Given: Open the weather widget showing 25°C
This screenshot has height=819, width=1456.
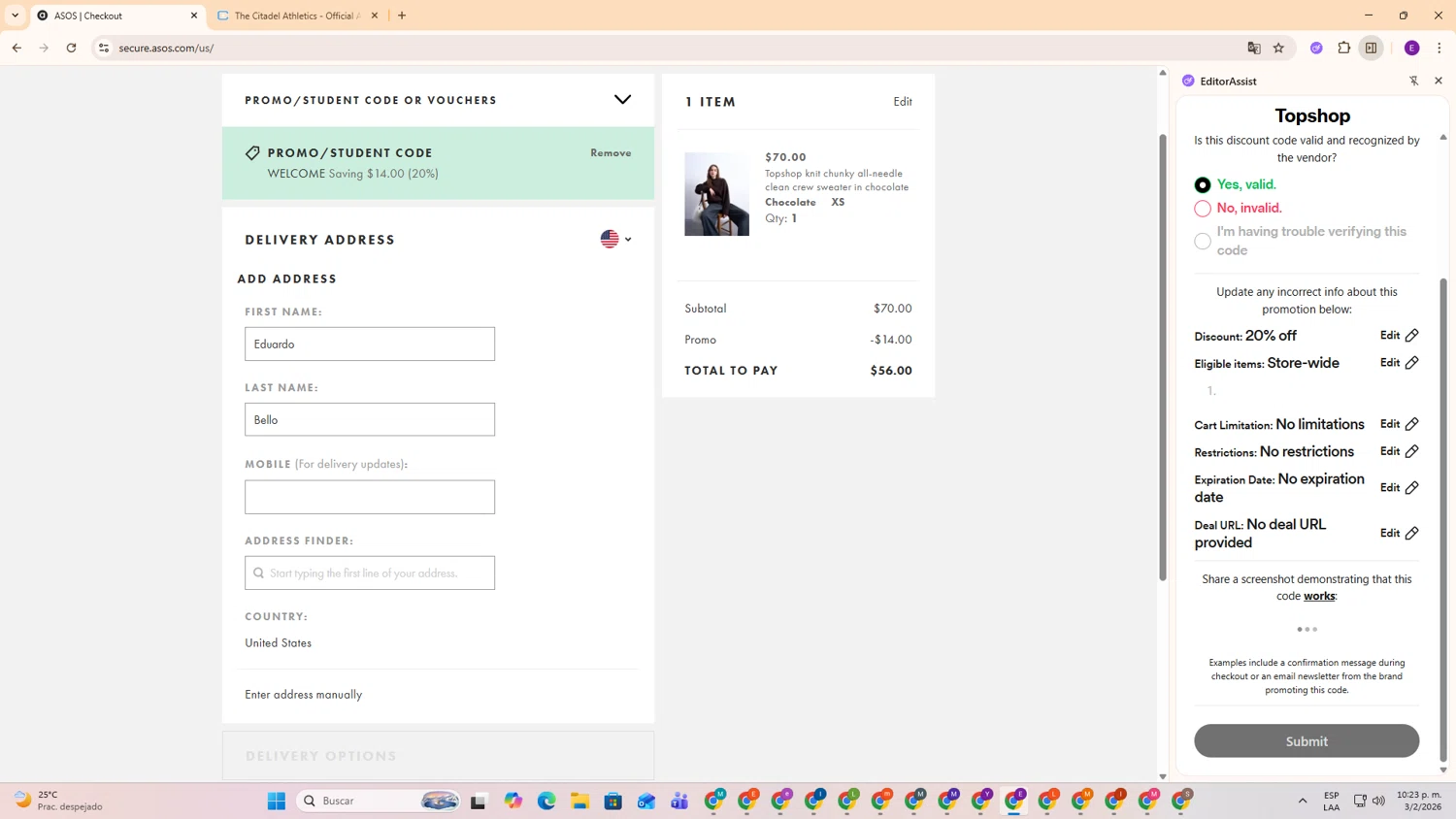Looking at the screenshot, I should point(58,801).
